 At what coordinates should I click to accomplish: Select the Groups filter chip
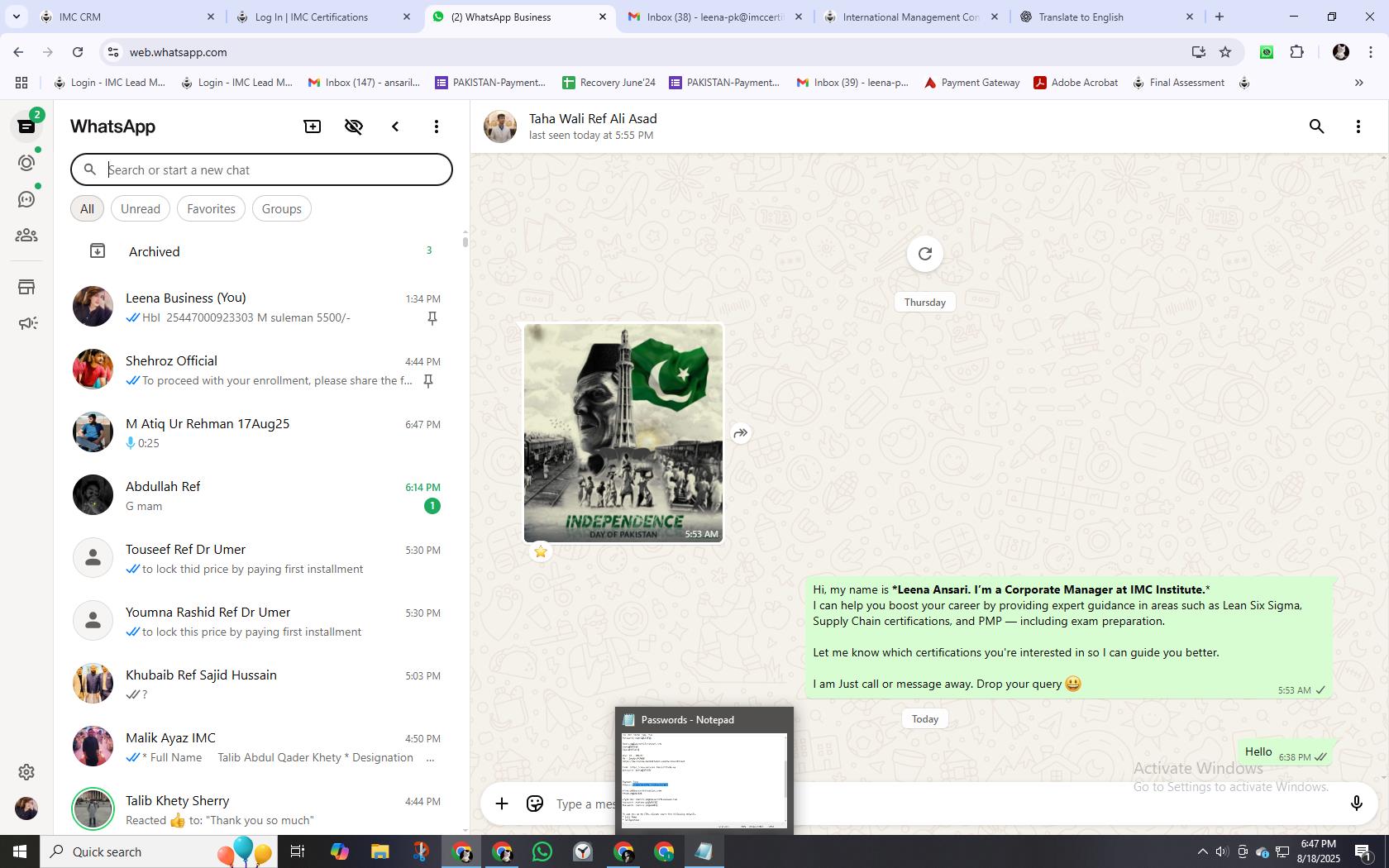(x=281, y=208)
